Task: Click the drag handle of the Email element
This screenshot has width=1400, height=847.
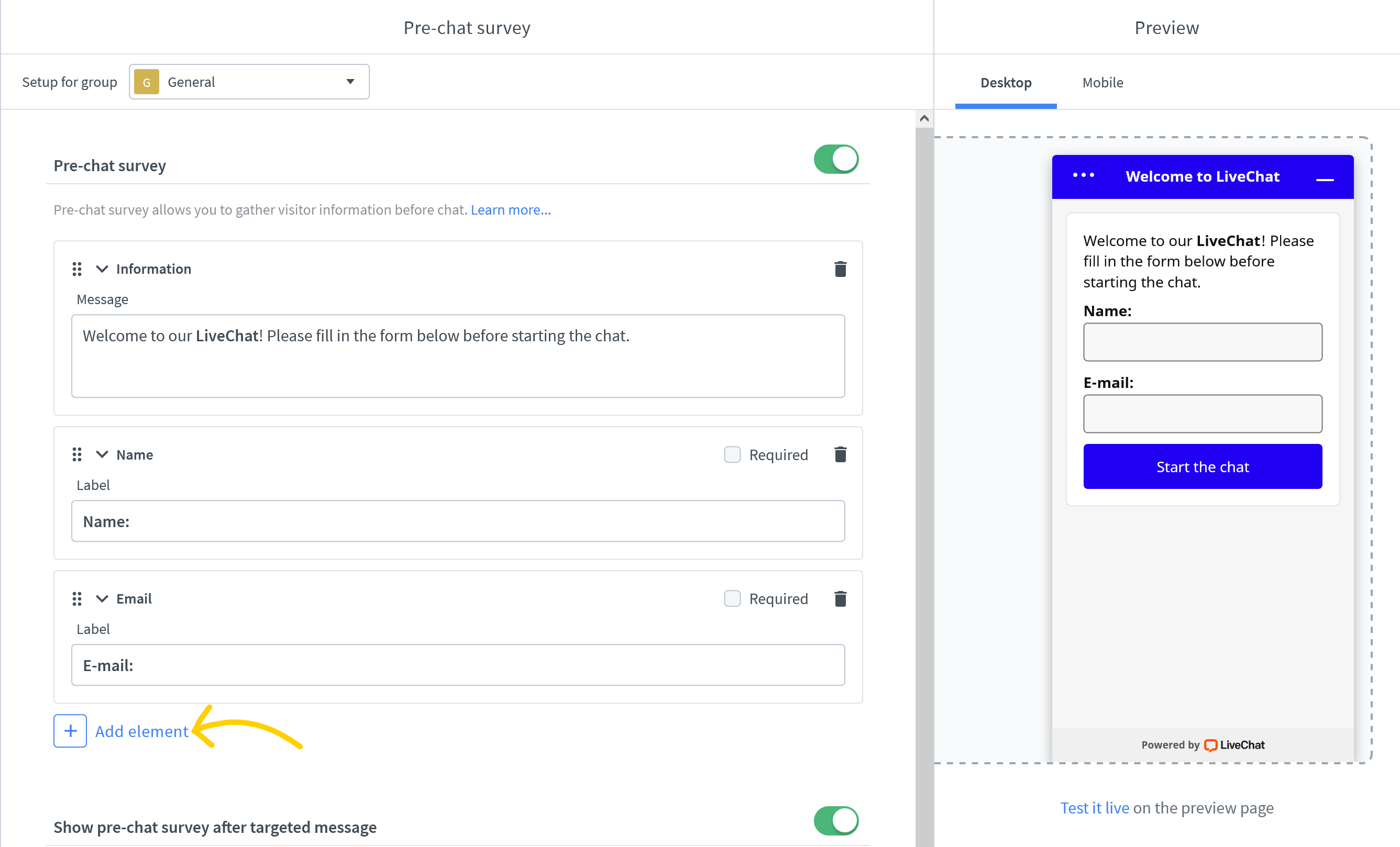Action: click(x=78, y=598)
